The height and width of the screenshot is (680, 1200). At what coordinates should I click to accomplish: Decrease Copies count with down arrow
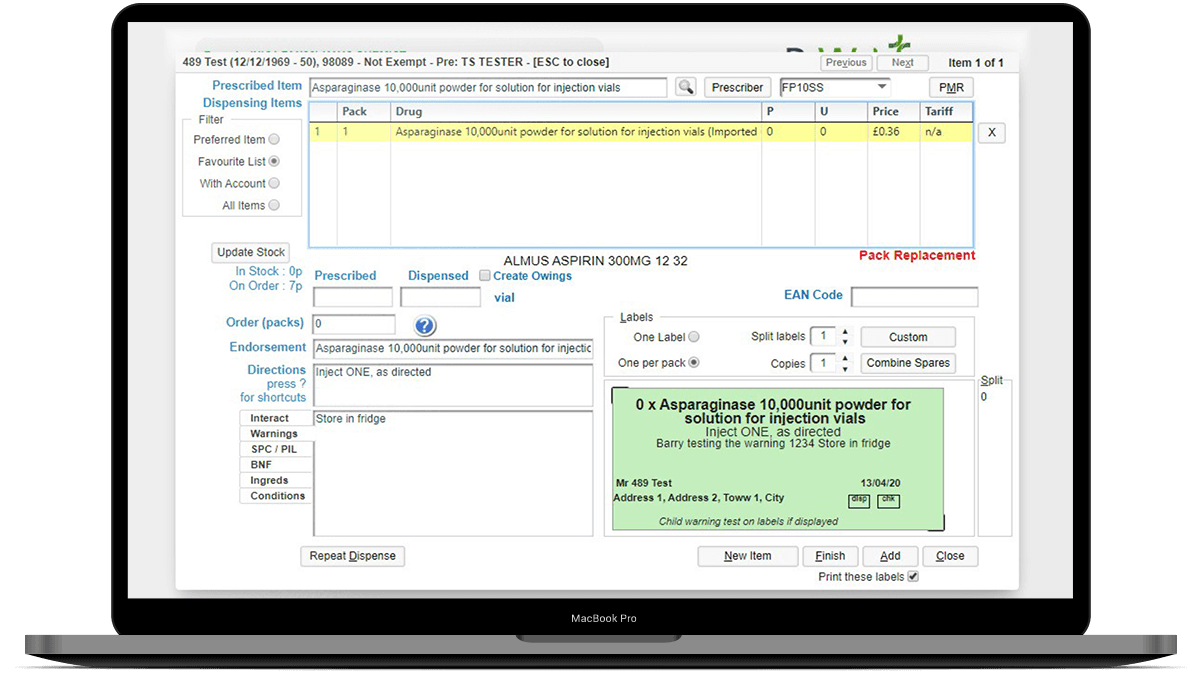coord(845,368)
